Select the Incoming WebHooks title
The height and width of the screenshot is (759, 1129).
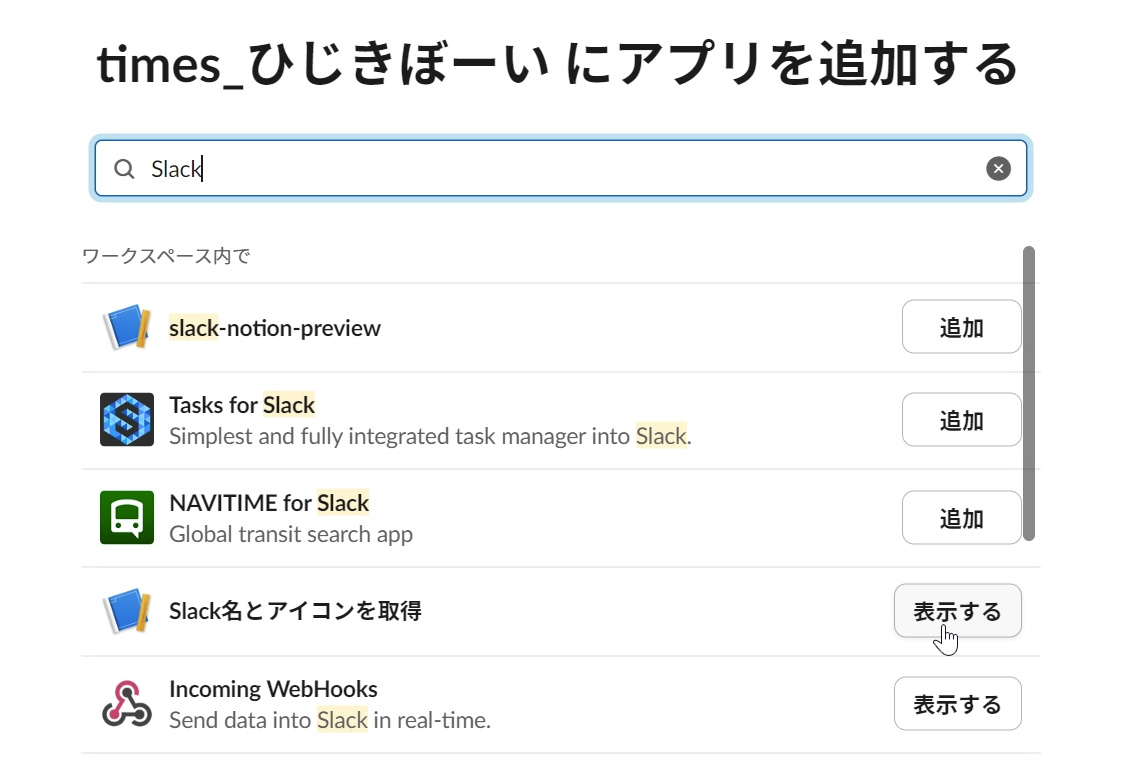(273, 689)
